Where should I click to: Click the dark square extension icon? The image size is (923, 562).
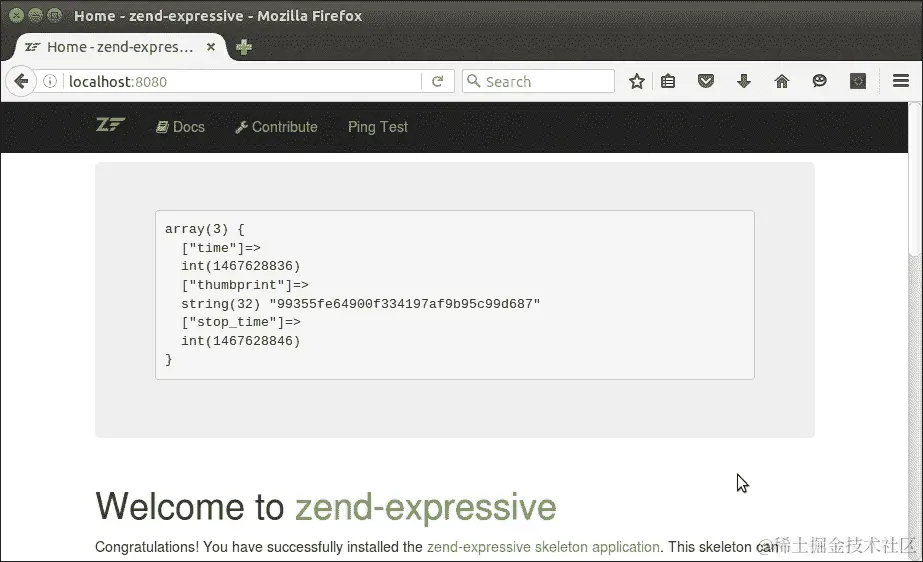coord(858,81)
